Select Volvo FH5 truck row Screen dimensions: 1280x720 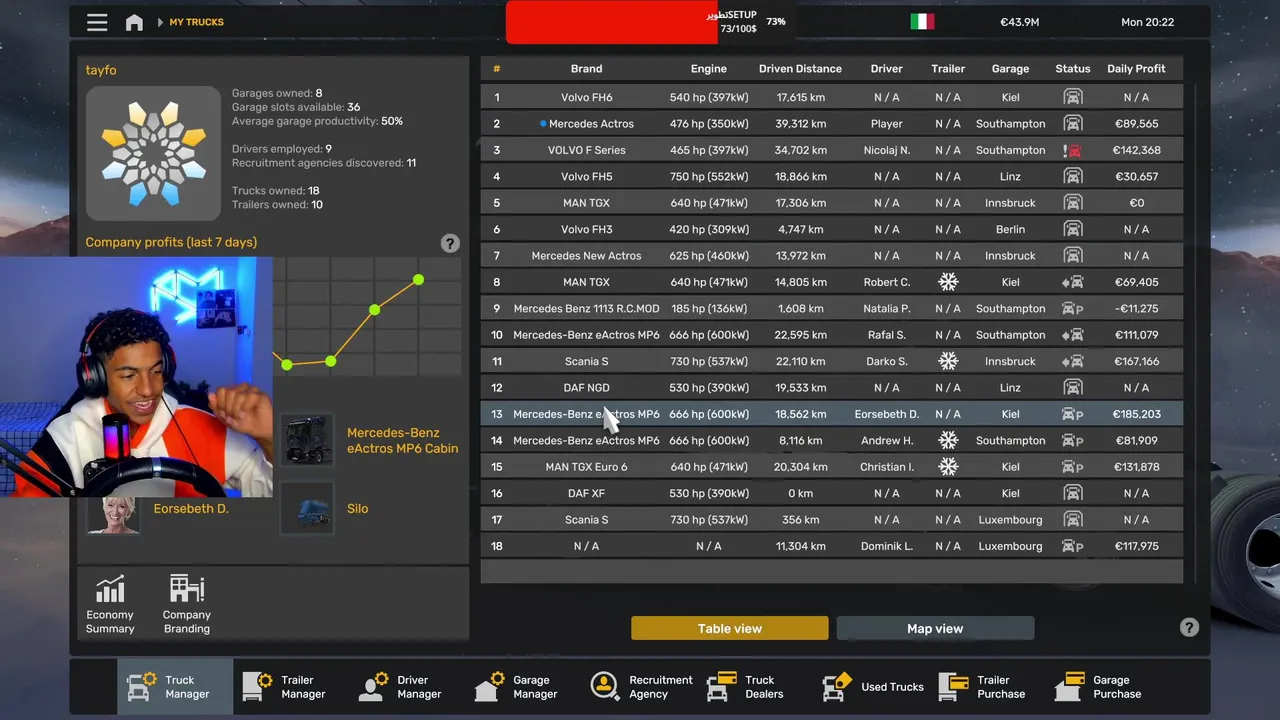coord(831,176)
